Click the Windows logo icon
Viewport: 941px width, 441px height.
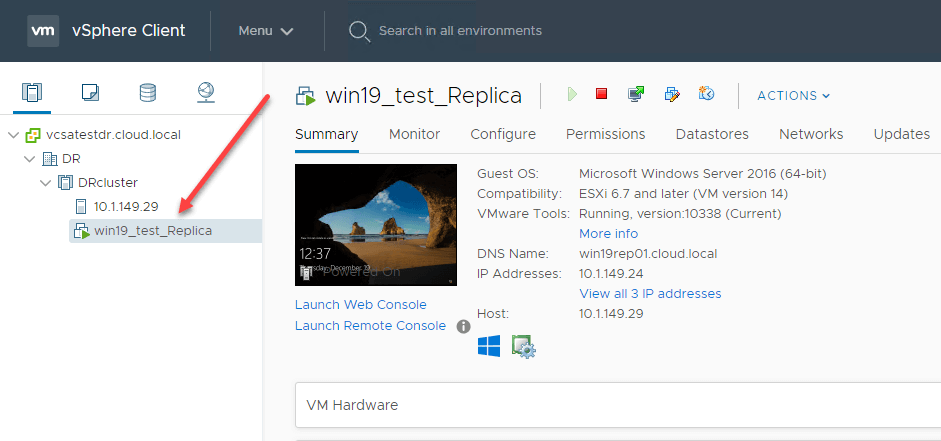[x=489, y=346]
